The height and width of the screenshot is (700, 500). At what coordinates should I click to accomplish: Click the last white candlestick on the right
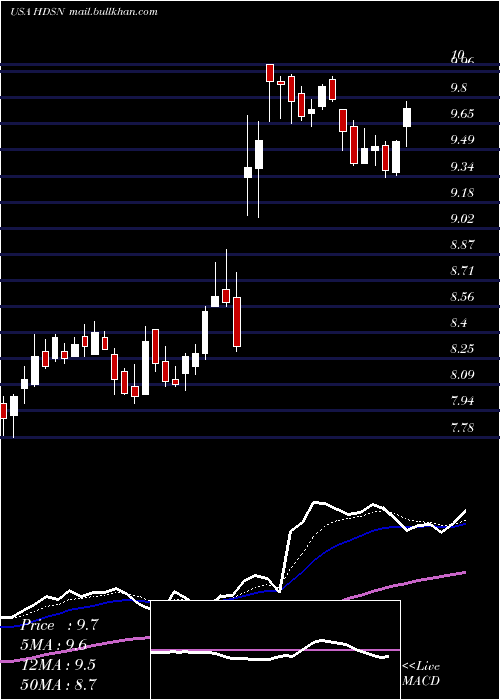(x=407, y=117)
